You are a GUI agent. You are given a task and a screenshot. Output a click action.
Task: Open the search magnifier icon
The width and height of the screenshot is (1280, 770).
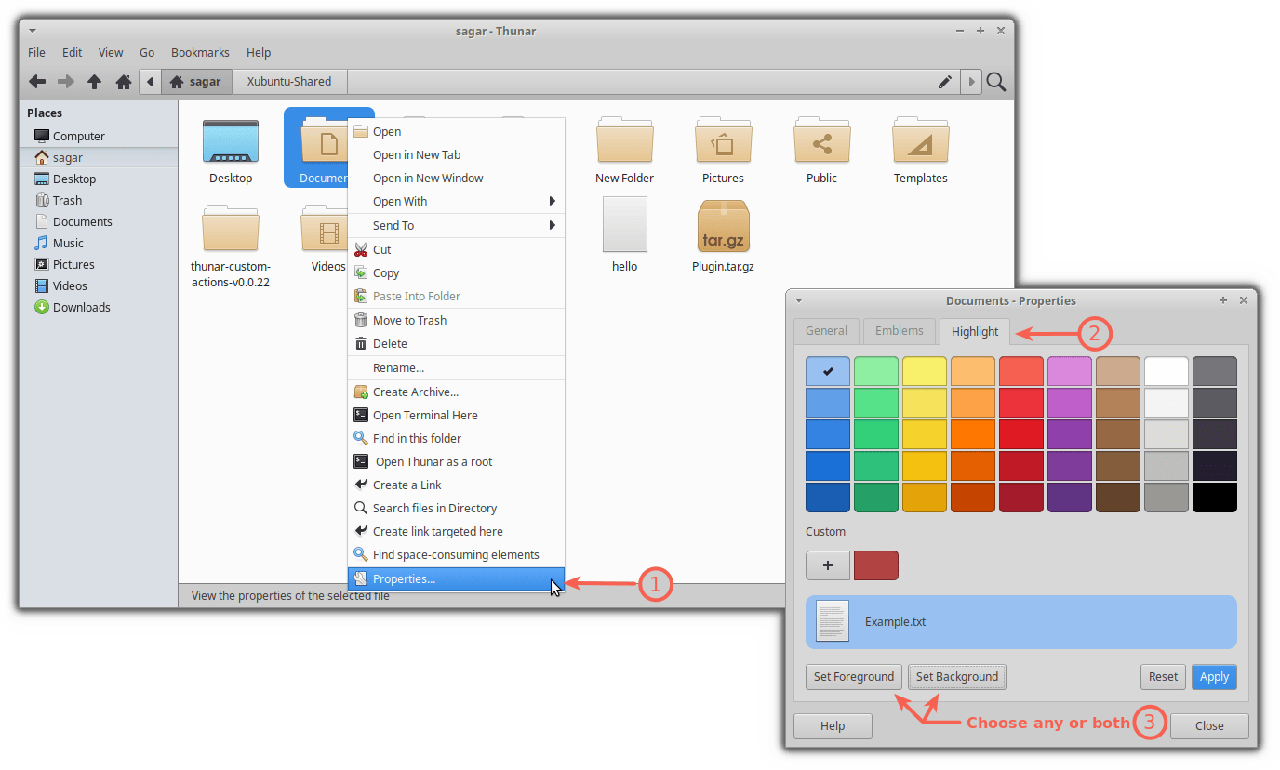point(996,82)
